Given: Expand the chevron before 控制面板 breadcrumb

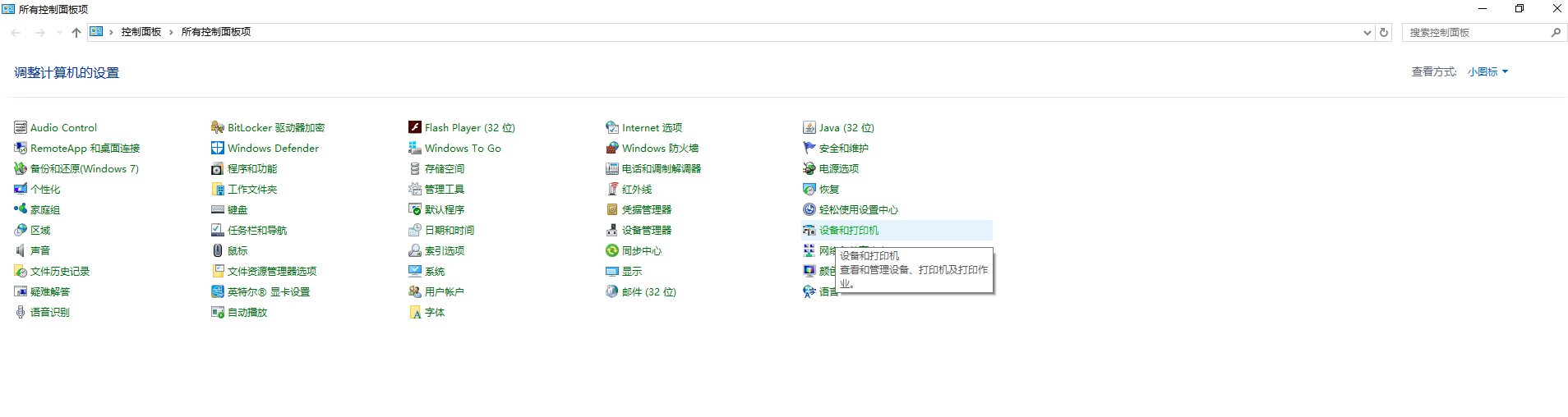Looking at the screenshot, I should click(x=111, y=32).
